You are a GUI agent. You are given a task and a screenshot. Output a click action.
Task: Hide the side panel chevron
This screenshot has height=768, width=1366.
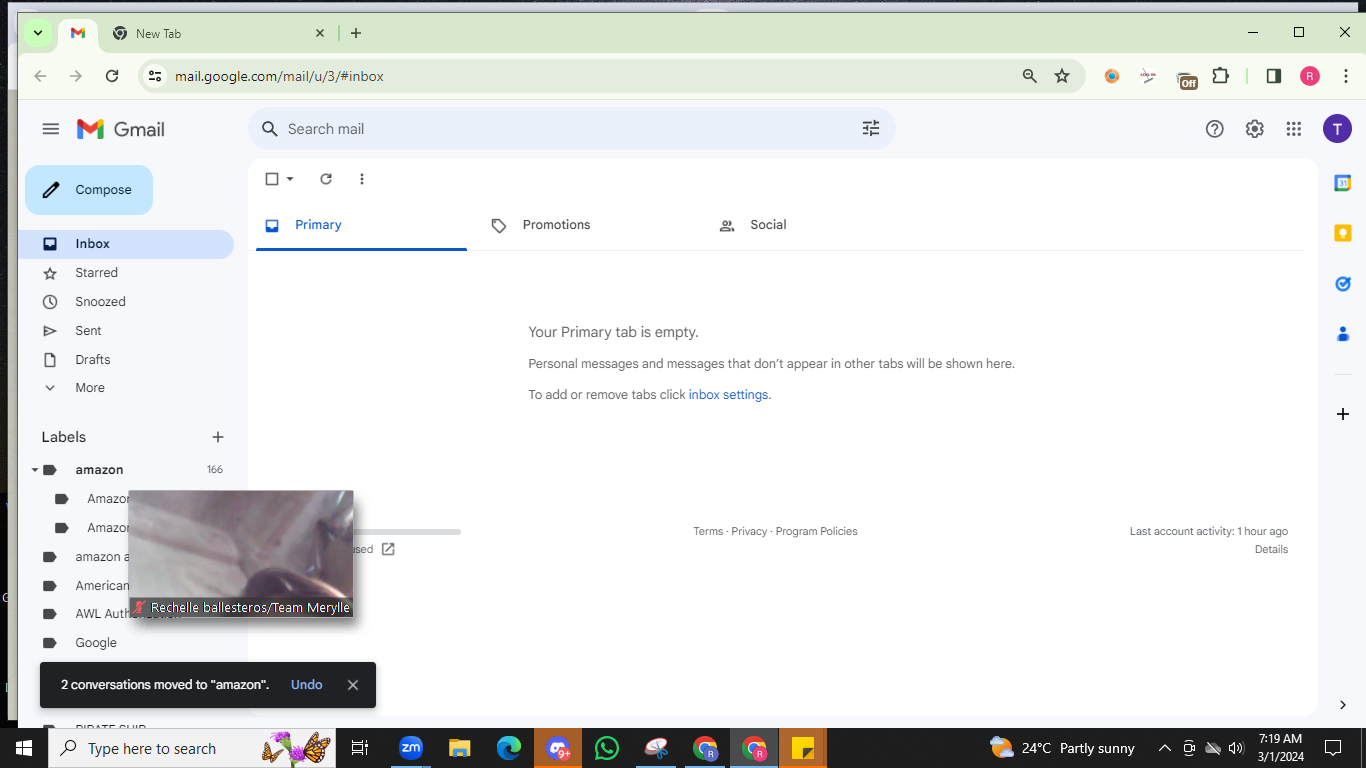coord(1343,705)
